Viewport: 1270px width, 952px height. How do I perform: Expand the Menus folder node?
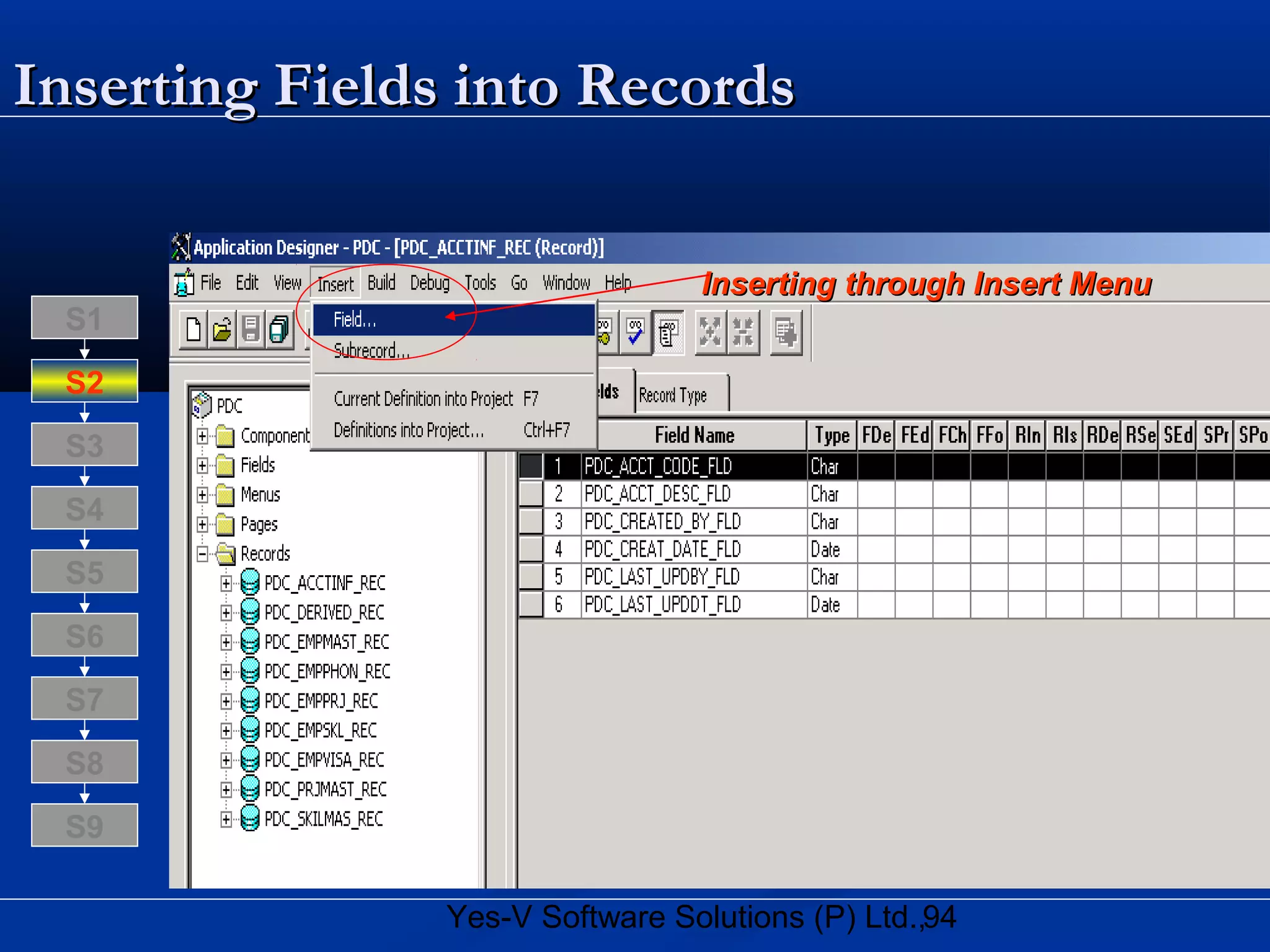click(202, 495)
